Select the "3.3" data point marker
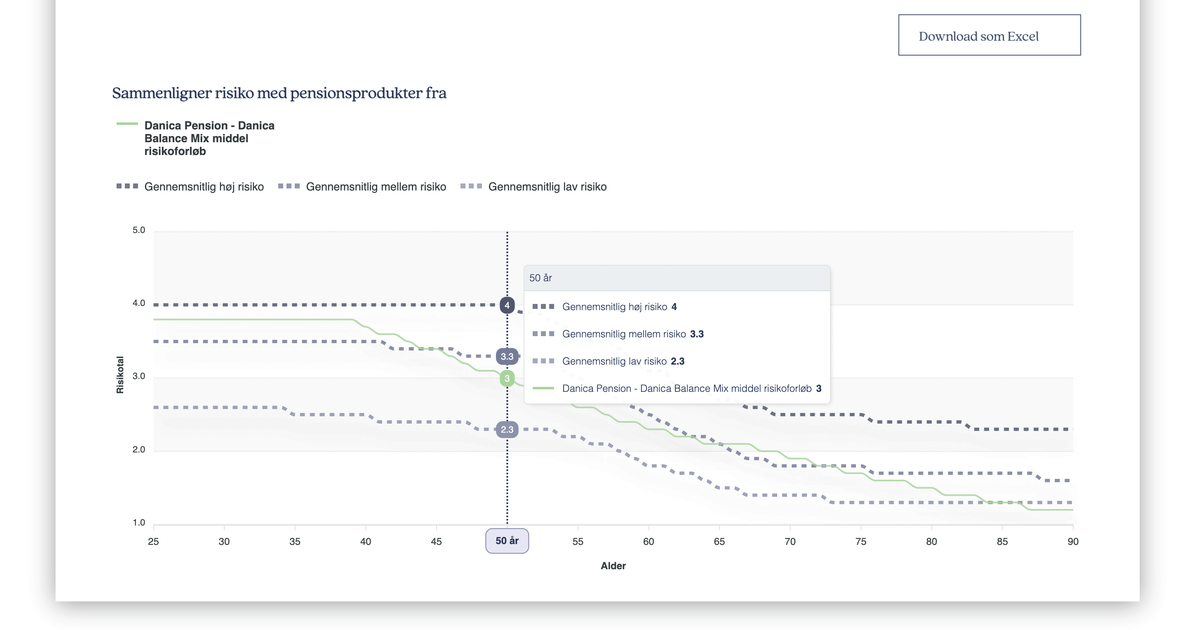The height and width of the screenshot is (630, 1200). [x=507, y=356]
